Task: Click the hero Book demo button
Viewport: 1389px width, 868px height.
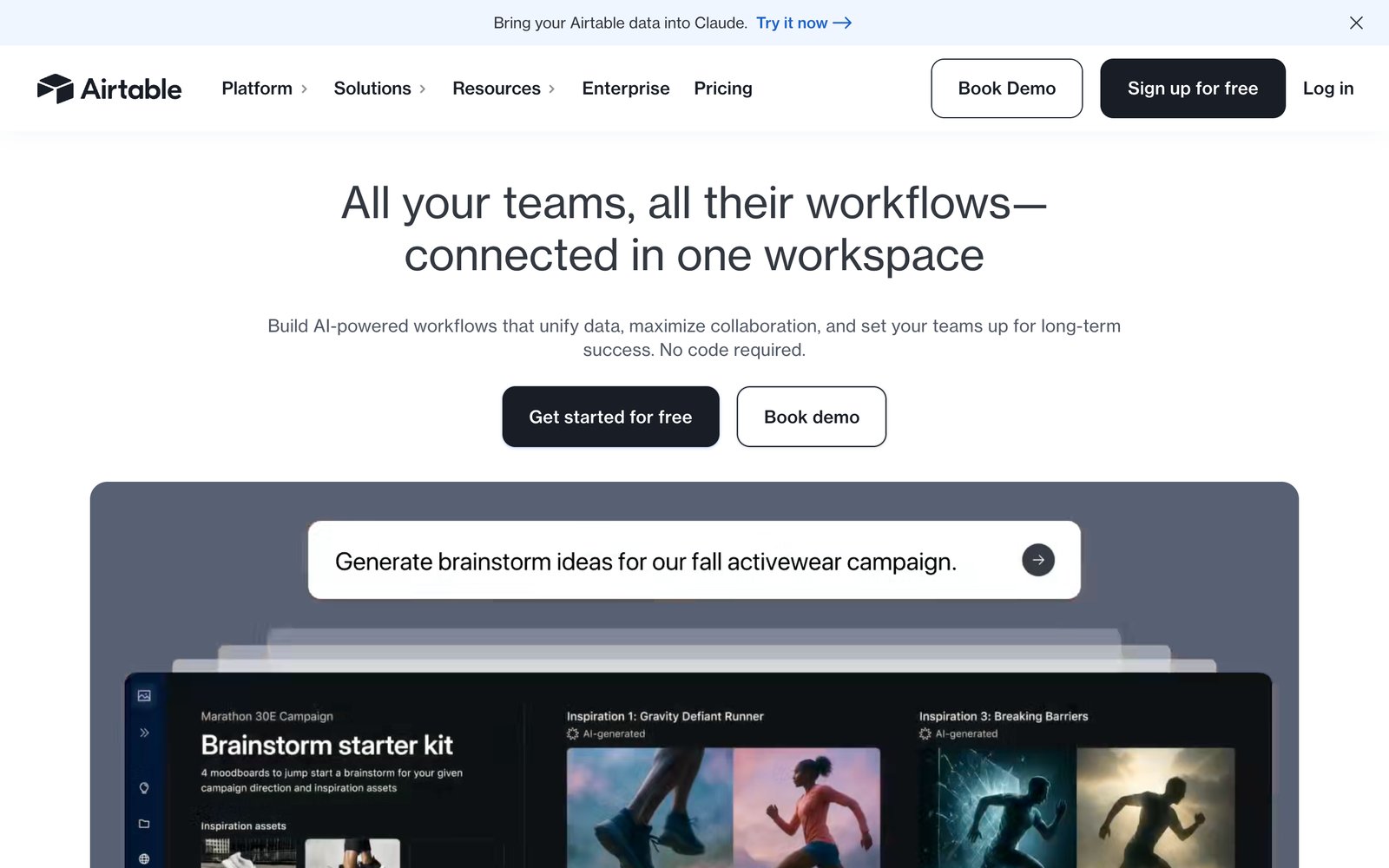Action: tap(812, 417)
